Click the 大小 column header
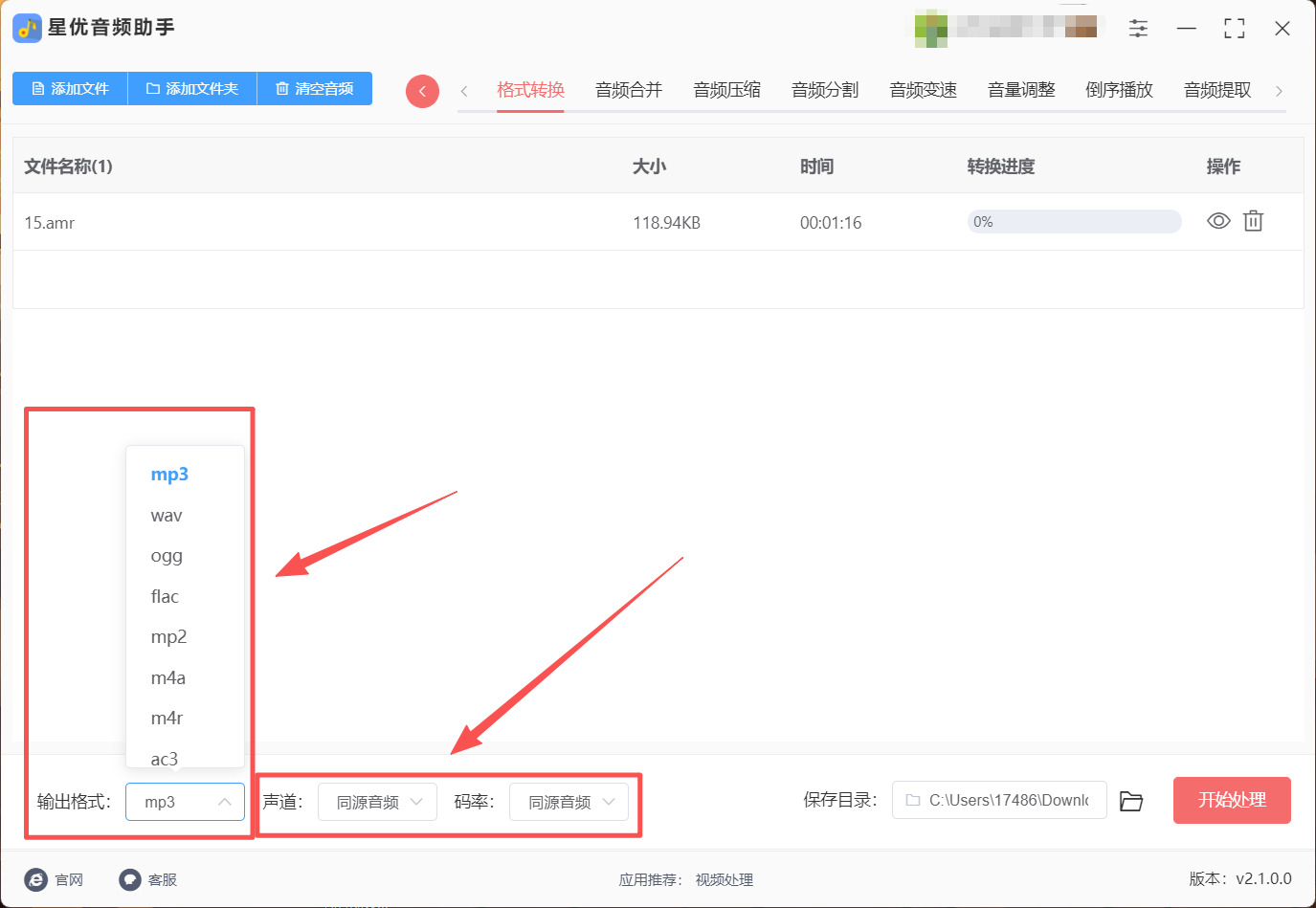Screen dimensions: 1316x908 tap(649, 166)
